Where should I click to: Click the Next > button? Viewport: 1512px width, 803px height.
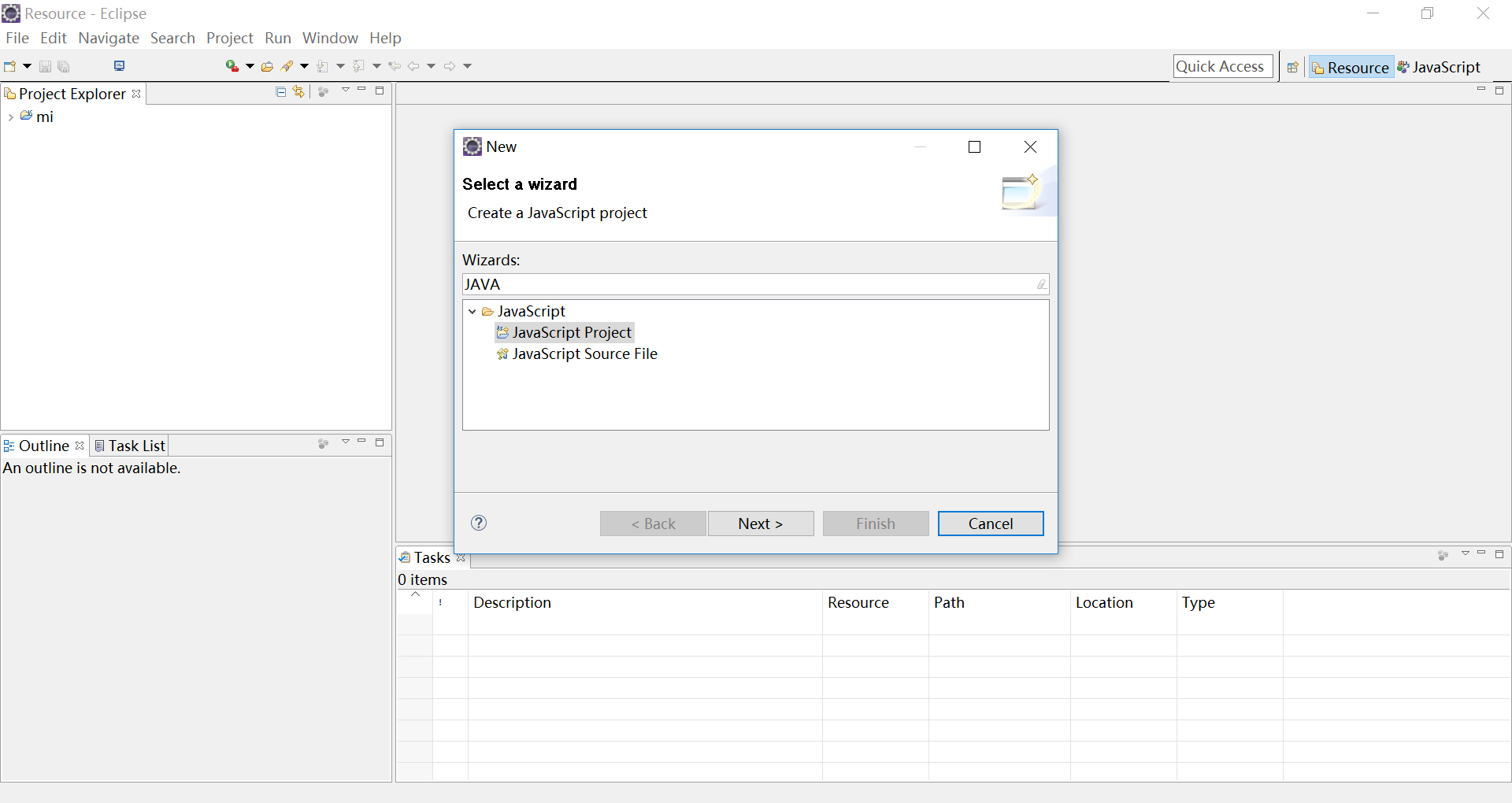click(x=761, y=524)
